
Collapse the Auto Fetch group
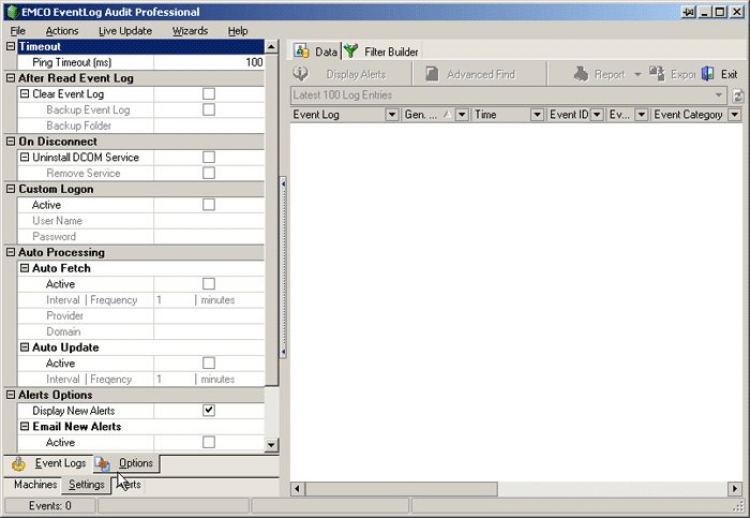tap(24, 268)
